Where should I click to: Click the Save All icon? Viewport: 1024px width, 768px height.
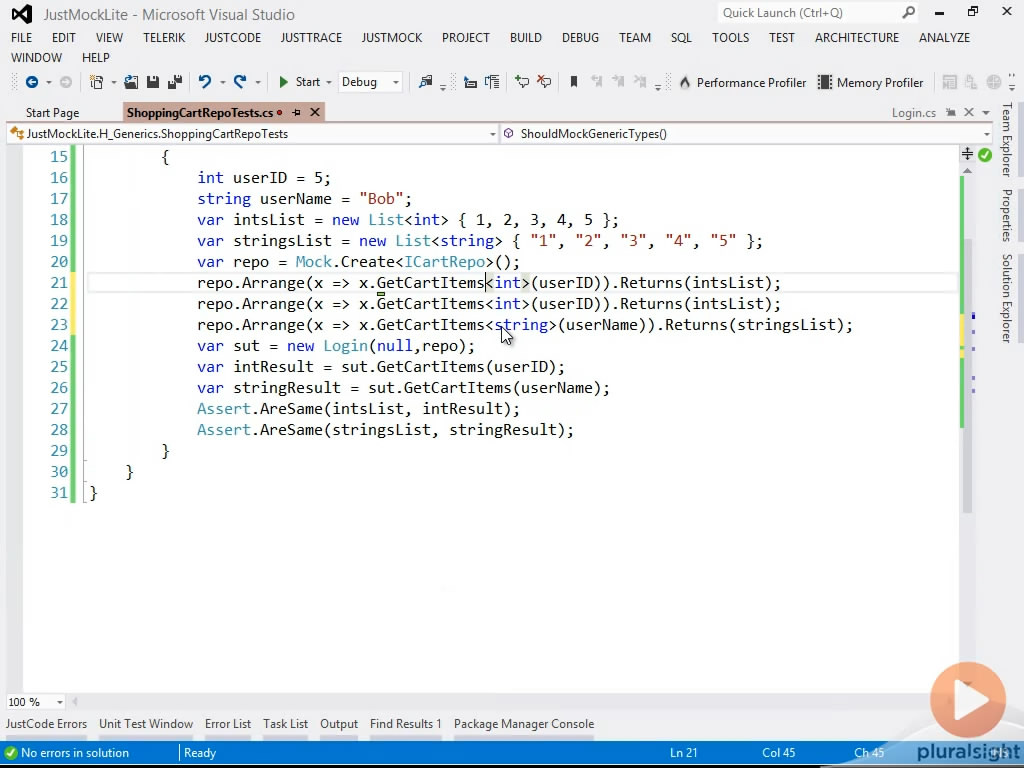[175, 82]
